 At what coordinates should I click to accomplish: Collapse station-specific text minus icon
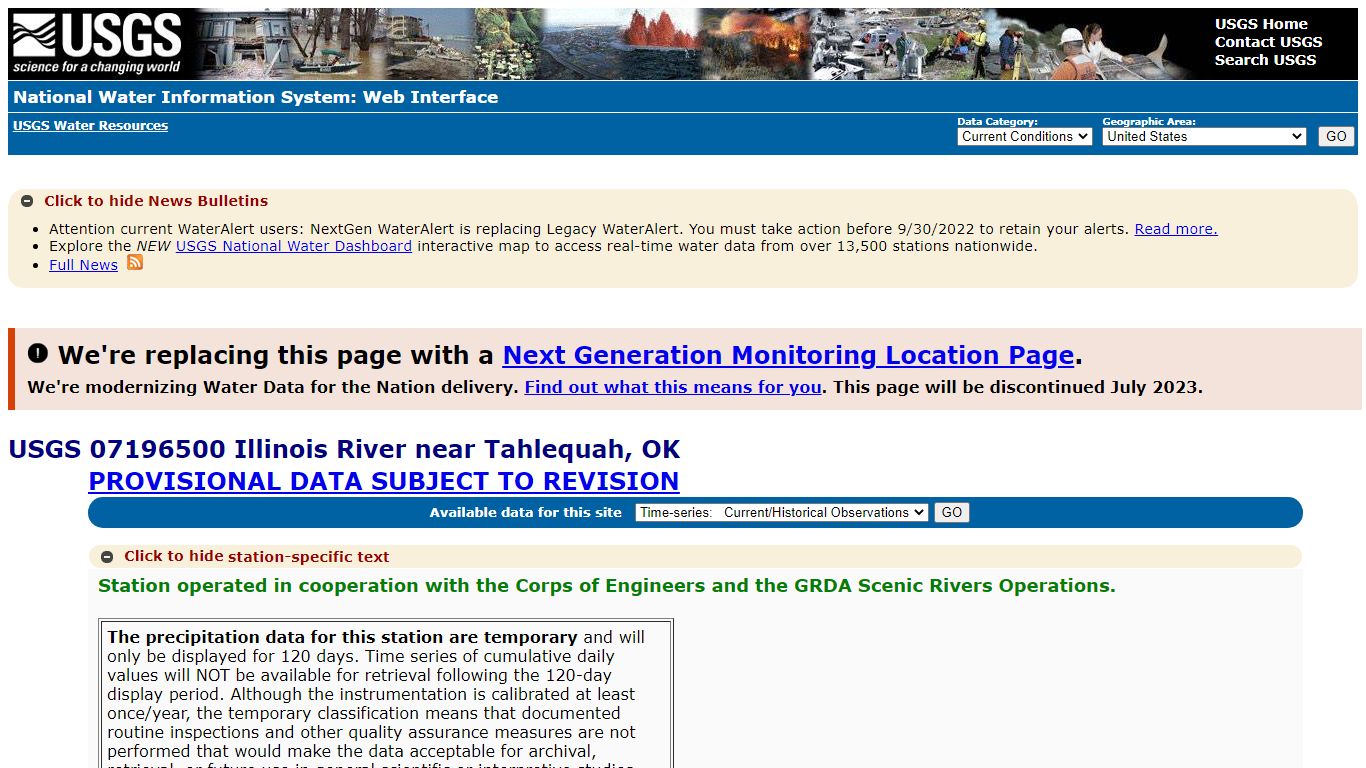click(x=107, y=557)
